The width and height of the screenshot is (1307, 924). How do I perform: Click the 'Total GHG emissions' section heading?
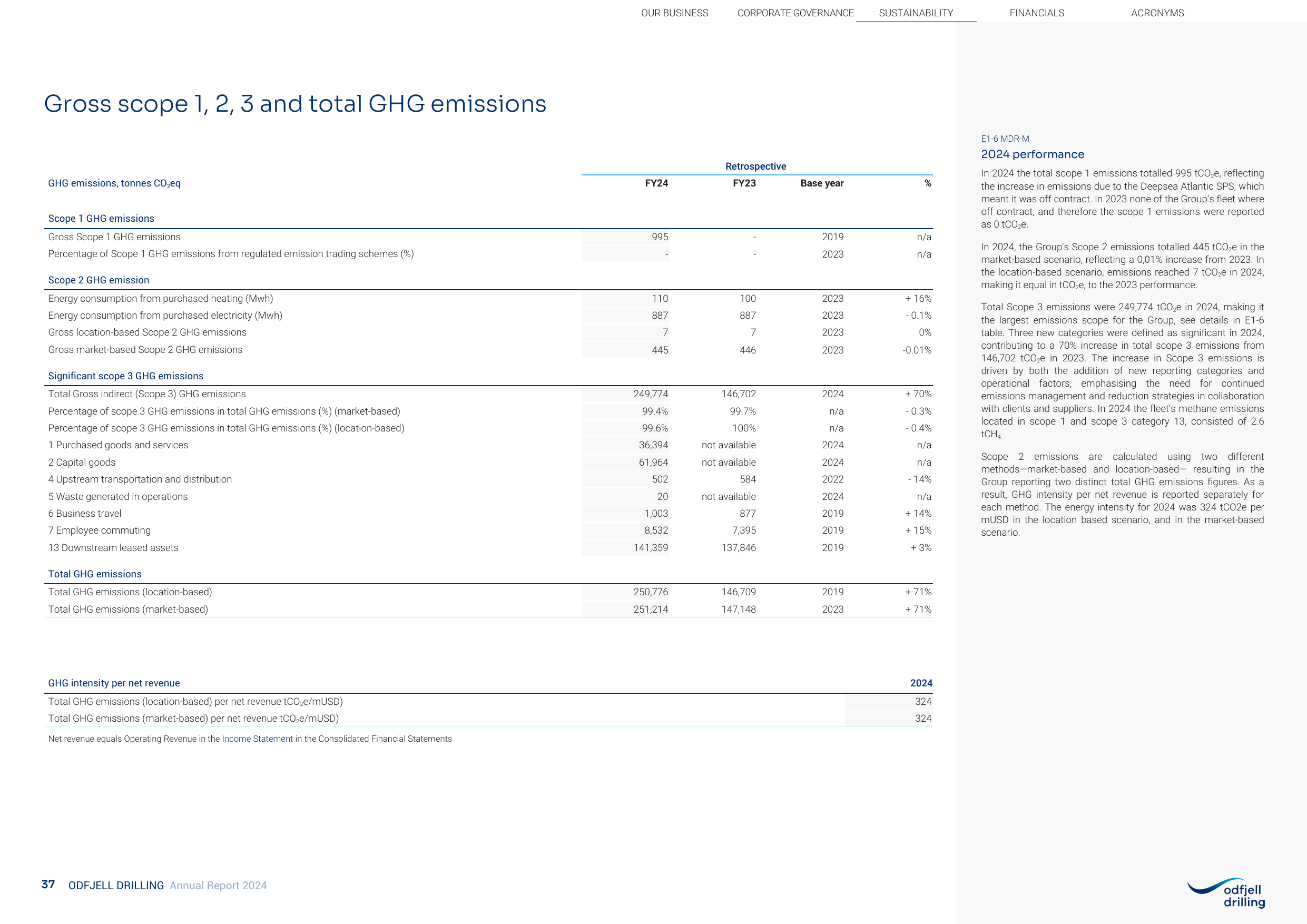tap(95, 574)
